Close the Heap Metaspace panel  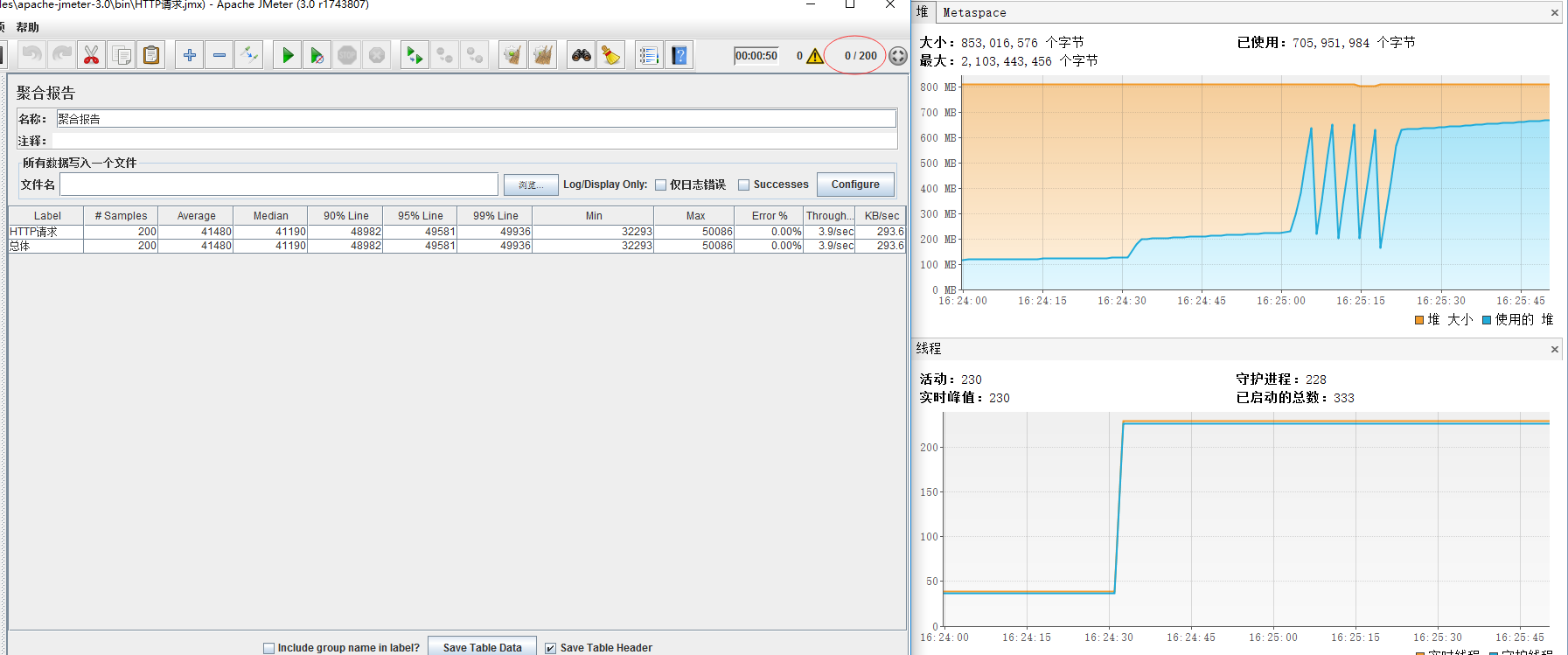click(x=1554, y=12)
